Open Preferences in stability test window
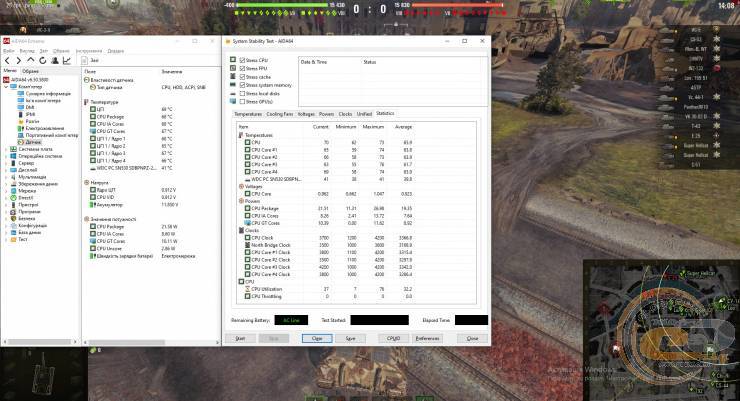The height and width of the screenshot is (401, 740). (x=427, y=338)
